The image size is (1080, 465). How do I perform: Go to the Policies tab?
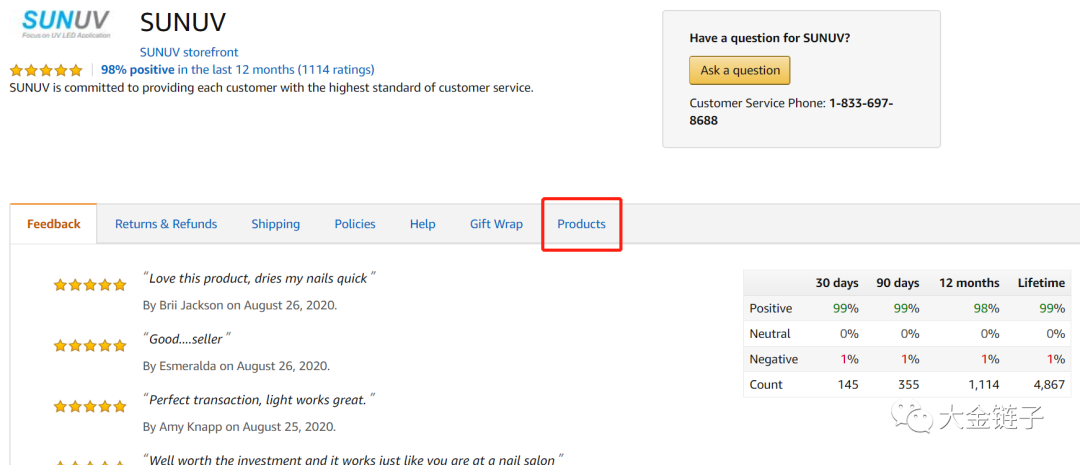[355, 224]
